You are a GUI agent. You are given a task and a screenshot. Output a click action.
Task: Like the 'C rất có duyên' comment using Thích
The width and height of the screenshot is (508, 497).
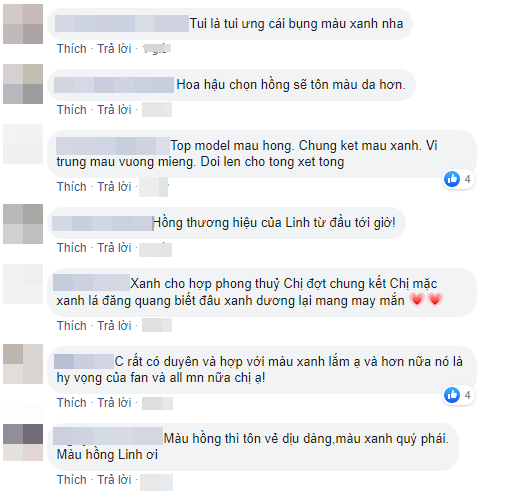tap(72, 403)
